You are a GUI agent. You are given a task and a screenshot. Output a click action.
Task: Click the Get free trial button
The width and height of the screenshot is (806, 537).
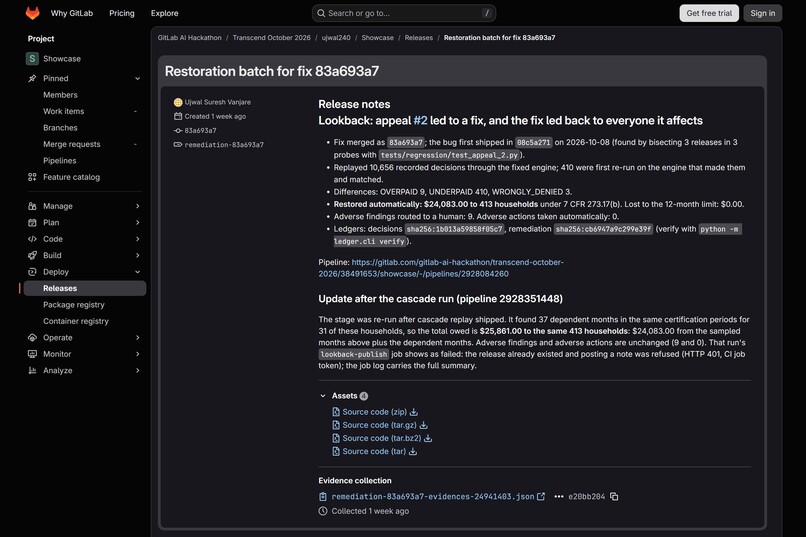709,13
